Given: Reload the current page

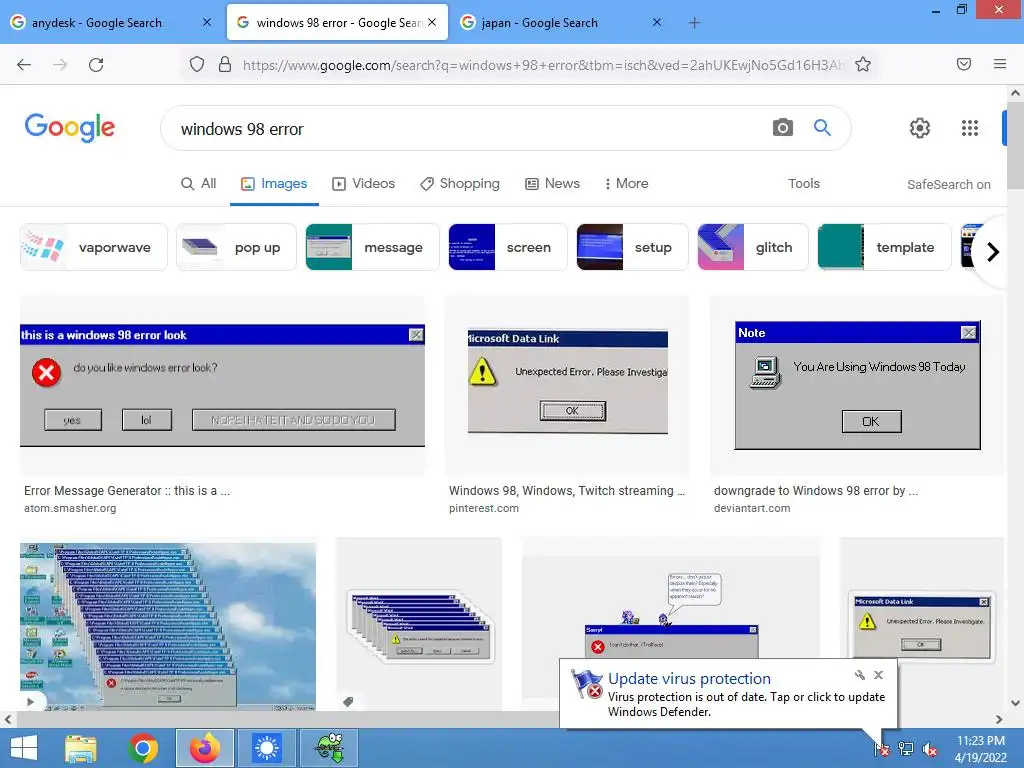Looking at the screenshot, I should click(96, 65).
